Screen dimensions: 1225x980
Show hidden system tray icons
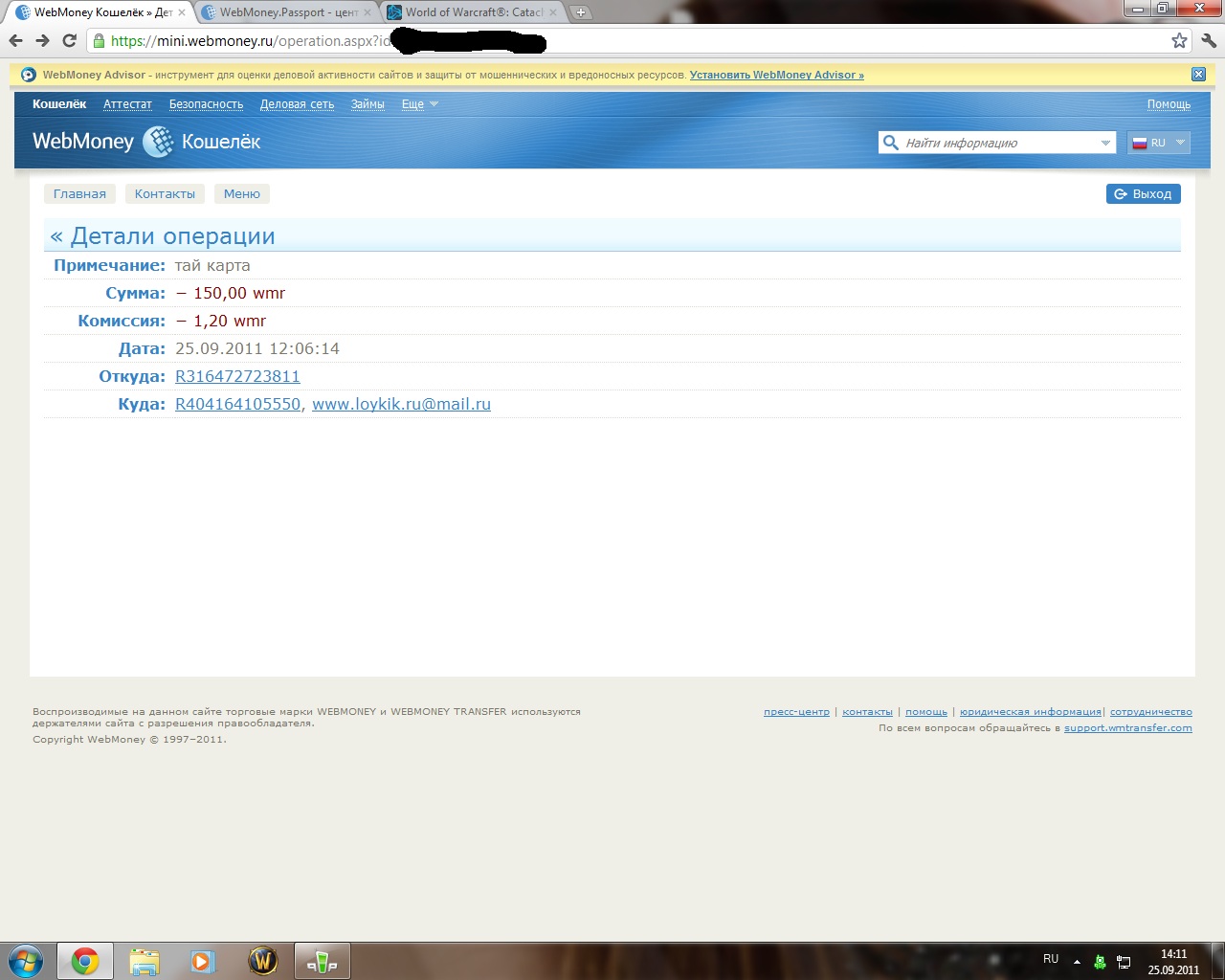pos(1077,961)
